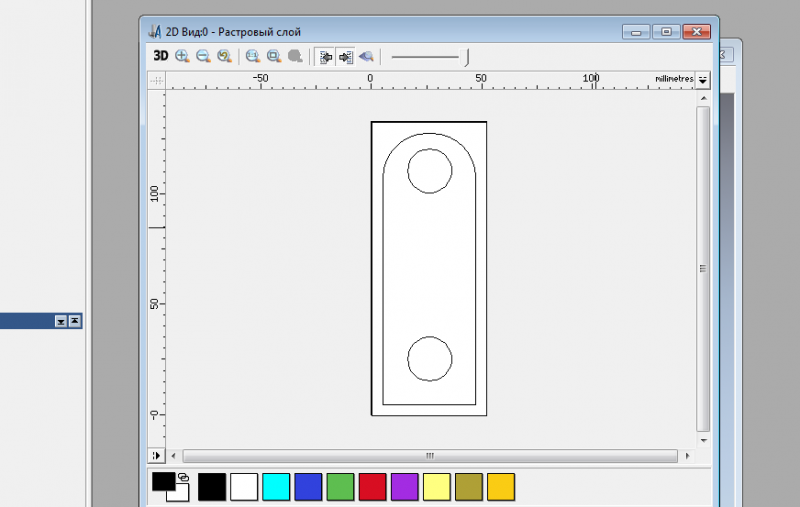This screenshot has width=800, height=507.
Task: Open the ruler options dropdown next to millimetres
Action: coord(703,80)
